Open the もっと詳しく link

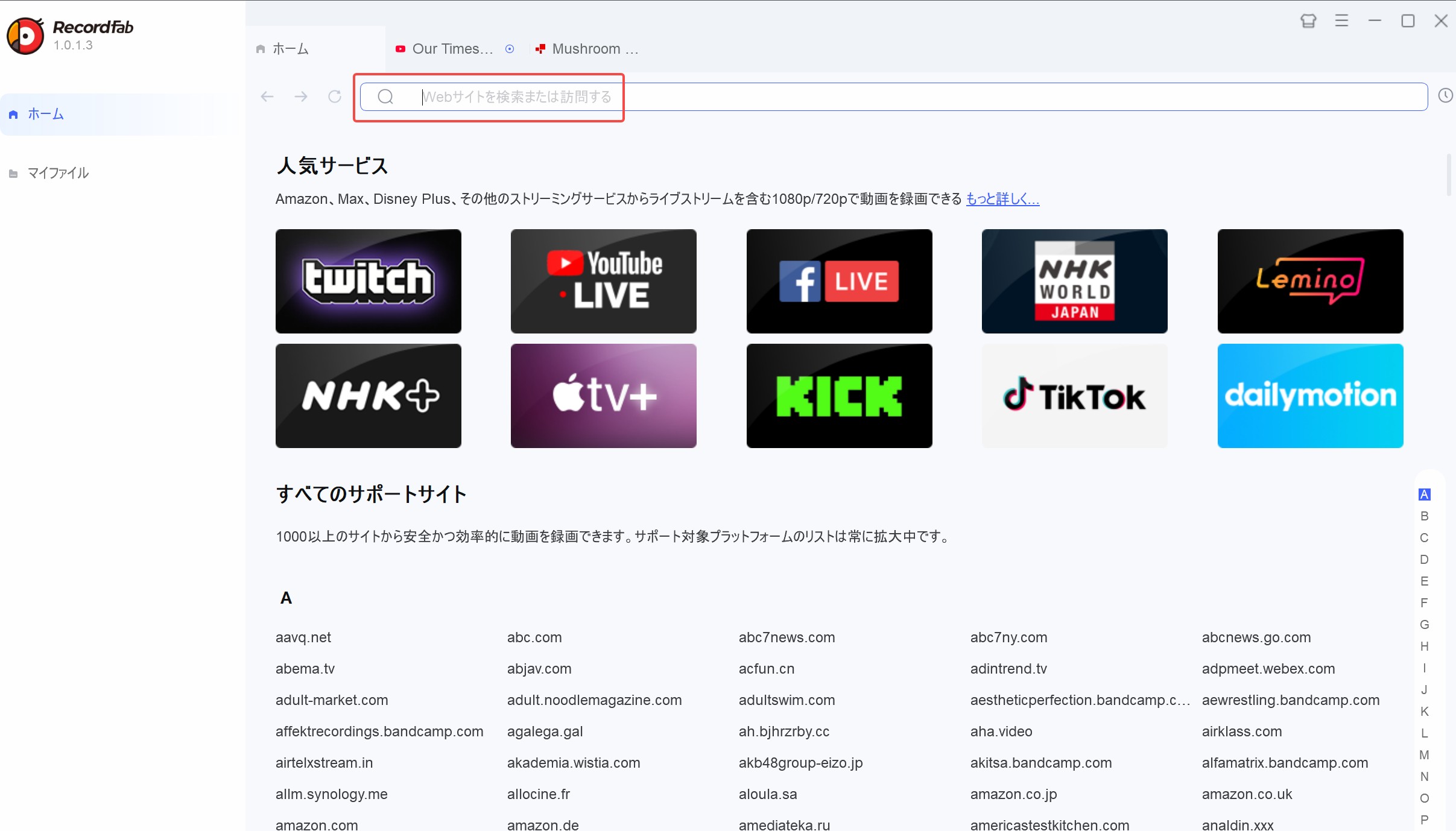point(1002,199)
